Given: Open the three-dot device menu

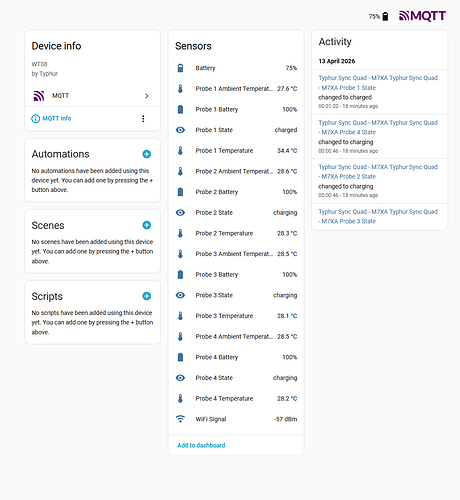Looking at the screenshot, I should 143,119.
